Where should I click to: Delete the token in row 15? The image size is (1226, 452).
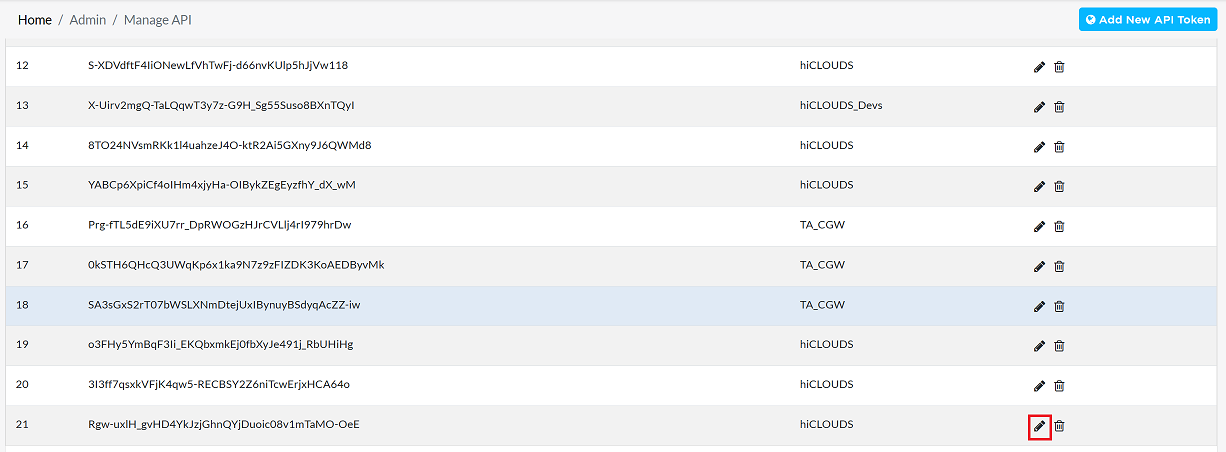(1060, 186)
